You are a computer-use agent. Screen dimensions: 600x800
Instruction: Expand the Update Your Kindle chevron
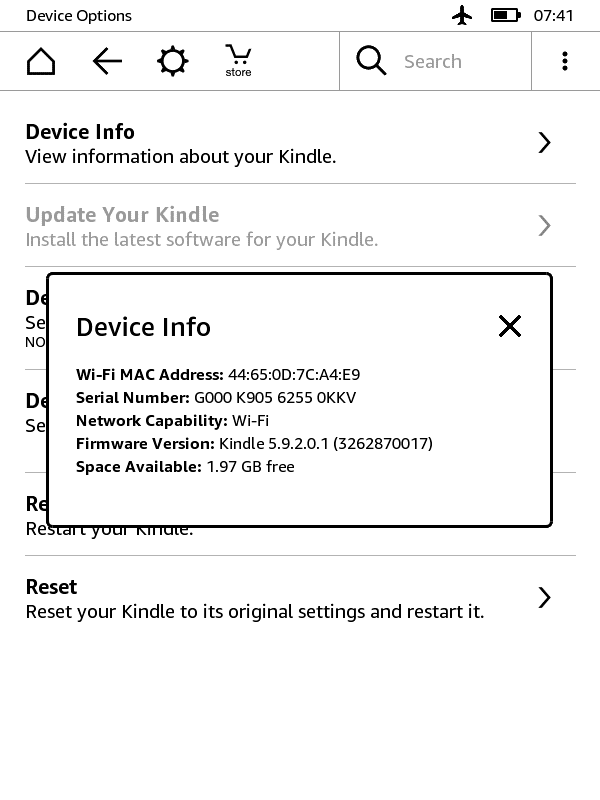[x=544, y=226]
